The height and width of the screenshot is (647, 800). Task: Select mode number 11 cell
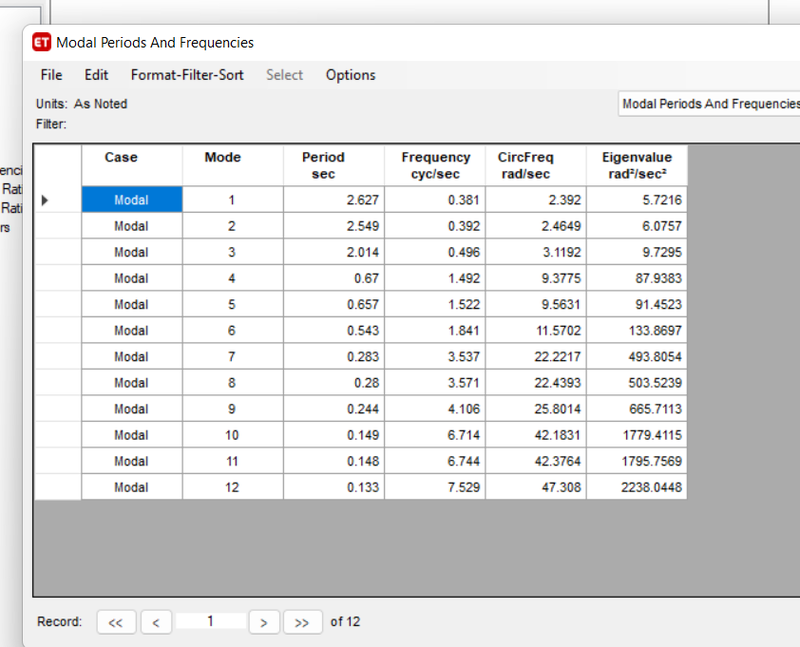tap(233, 461)
